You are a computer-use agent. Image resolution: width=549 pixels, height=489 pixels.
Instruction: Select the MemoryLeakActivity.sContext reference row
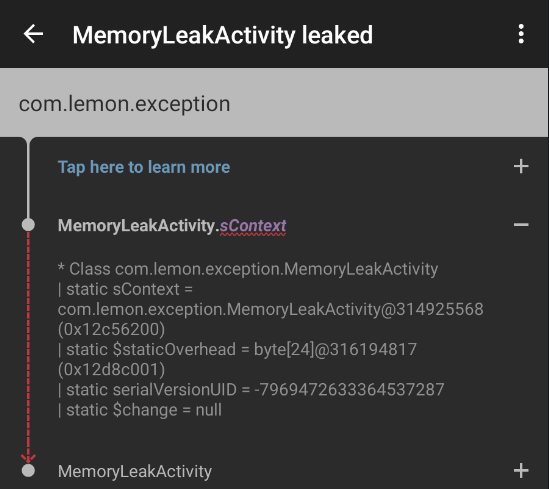click(274, 225)
